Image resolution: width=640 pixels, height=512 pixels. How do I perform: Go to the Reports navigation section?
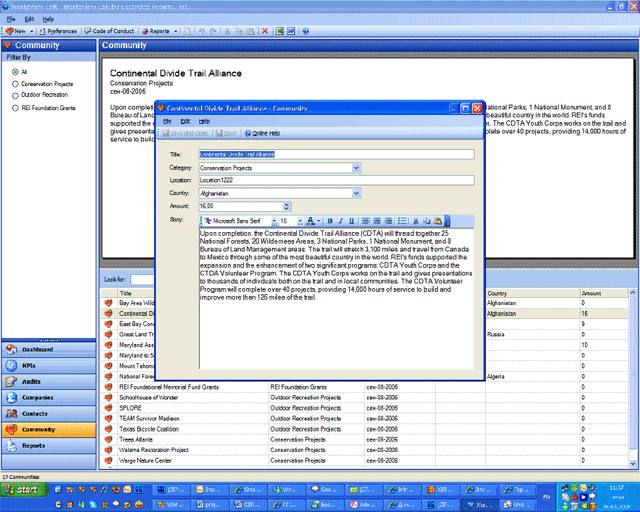point(49,445)
